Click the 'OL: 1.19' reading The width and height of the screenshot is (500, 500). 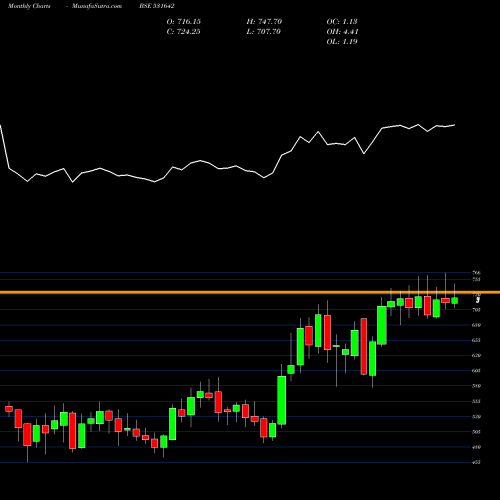(x=342, y=42)
